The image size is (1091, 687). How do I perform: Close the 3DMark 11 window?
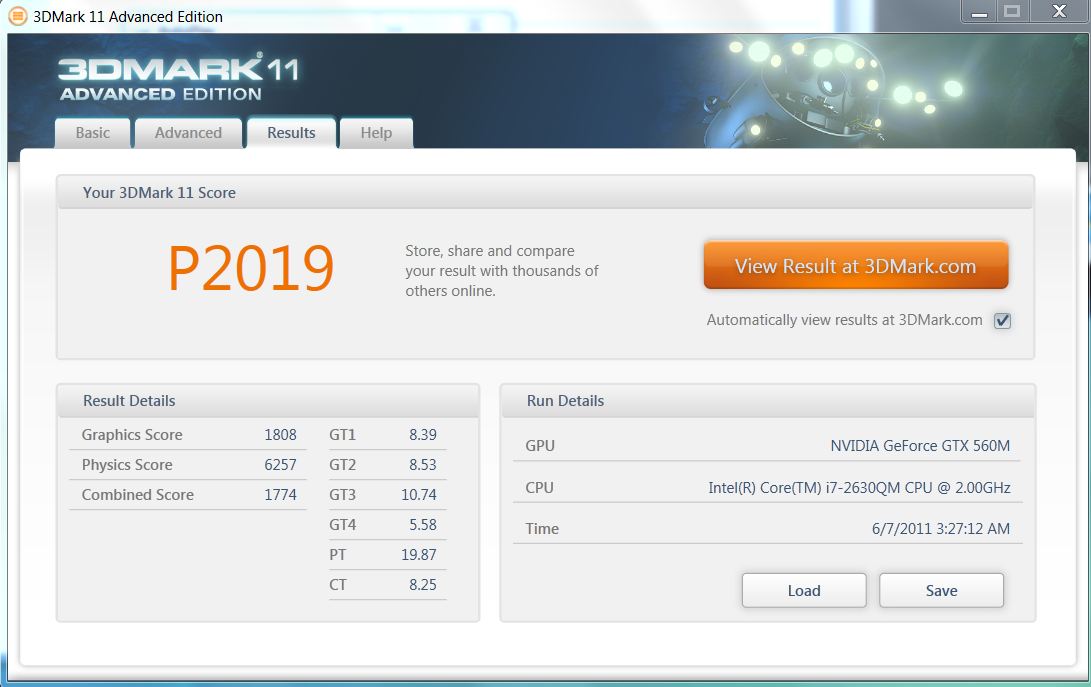point(1059,11)
